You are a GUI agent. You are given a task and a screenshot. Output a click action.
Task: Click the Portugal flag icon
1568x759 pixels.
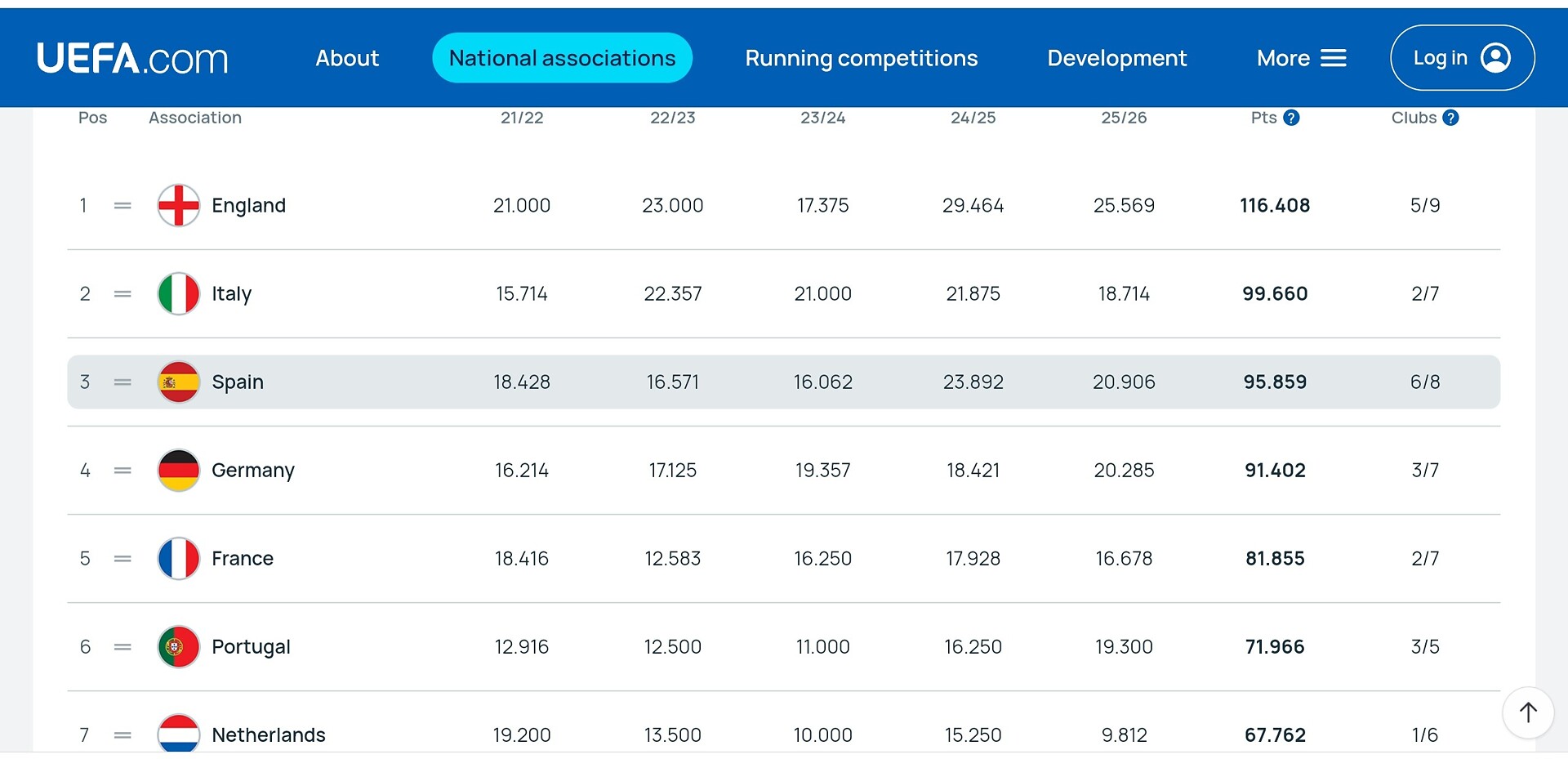(178, 646)
